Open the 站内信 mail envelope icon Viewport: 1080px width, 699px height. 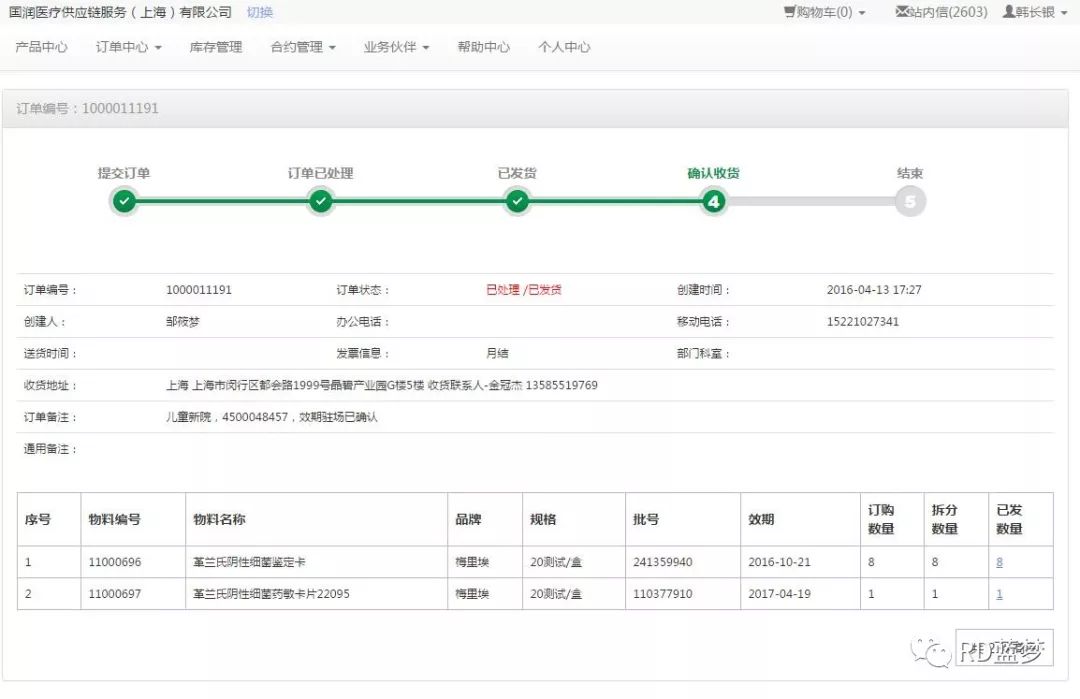pyautogui.click(x=902, y=12)
